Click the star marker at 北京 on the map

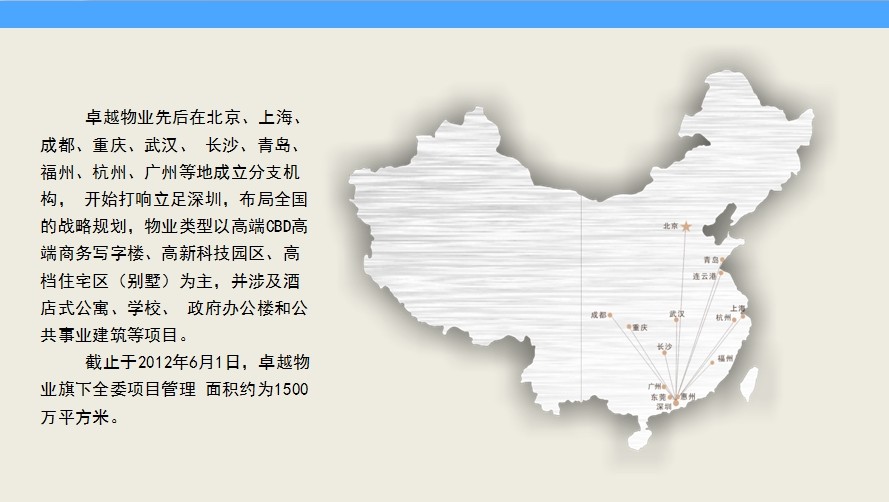[x=686, y=226]
